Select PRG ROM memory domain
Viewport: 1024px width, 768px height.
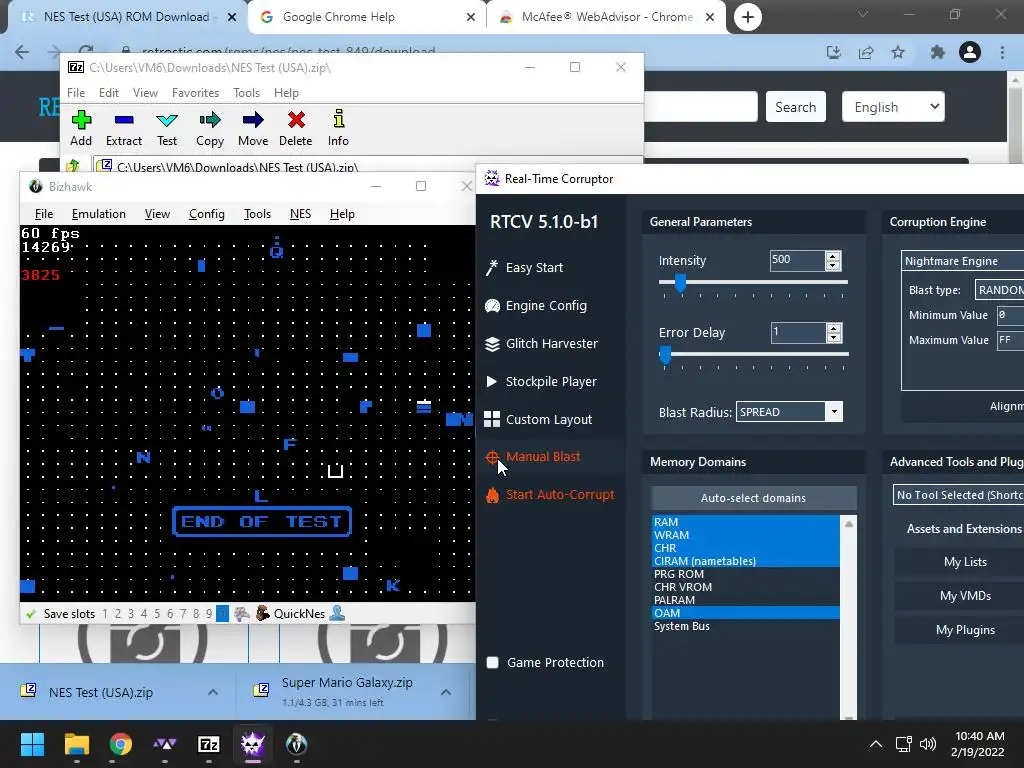coord(745,574)
